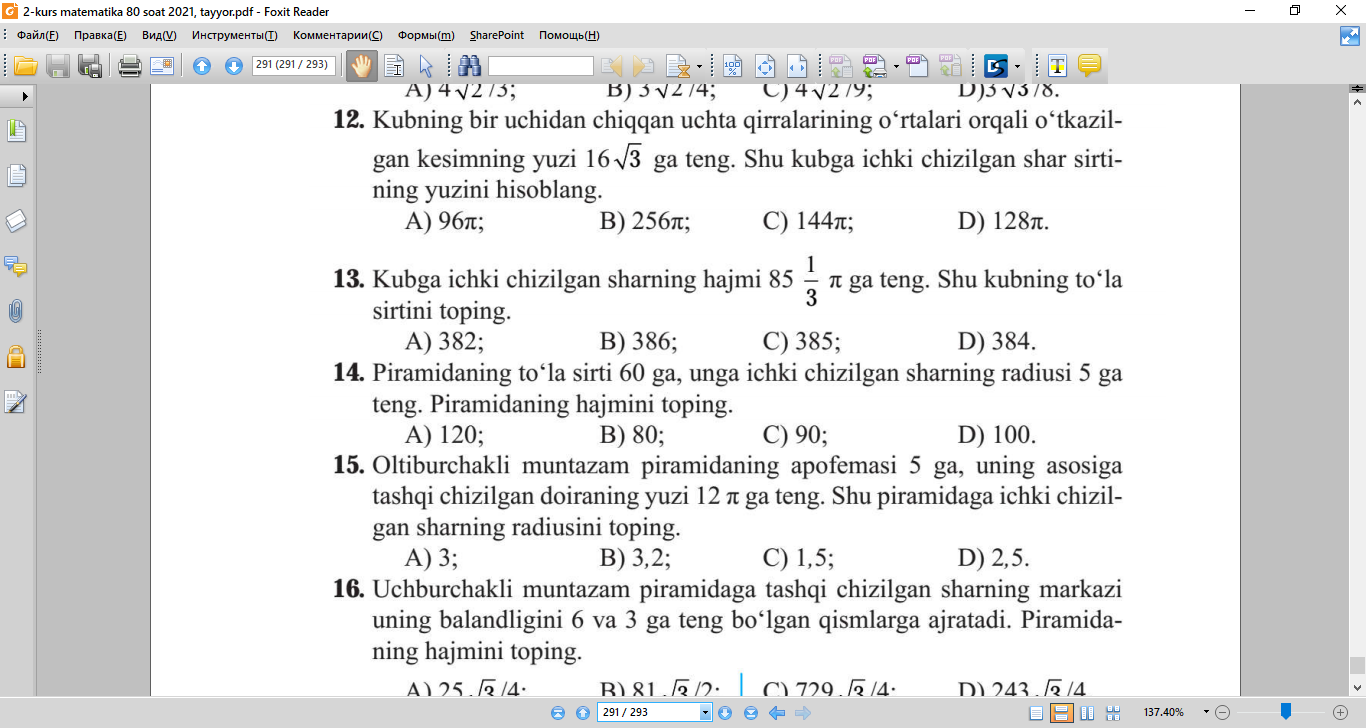Switch to Single Page view mode
The image size is (1366, 728).
click(1035, 713)
